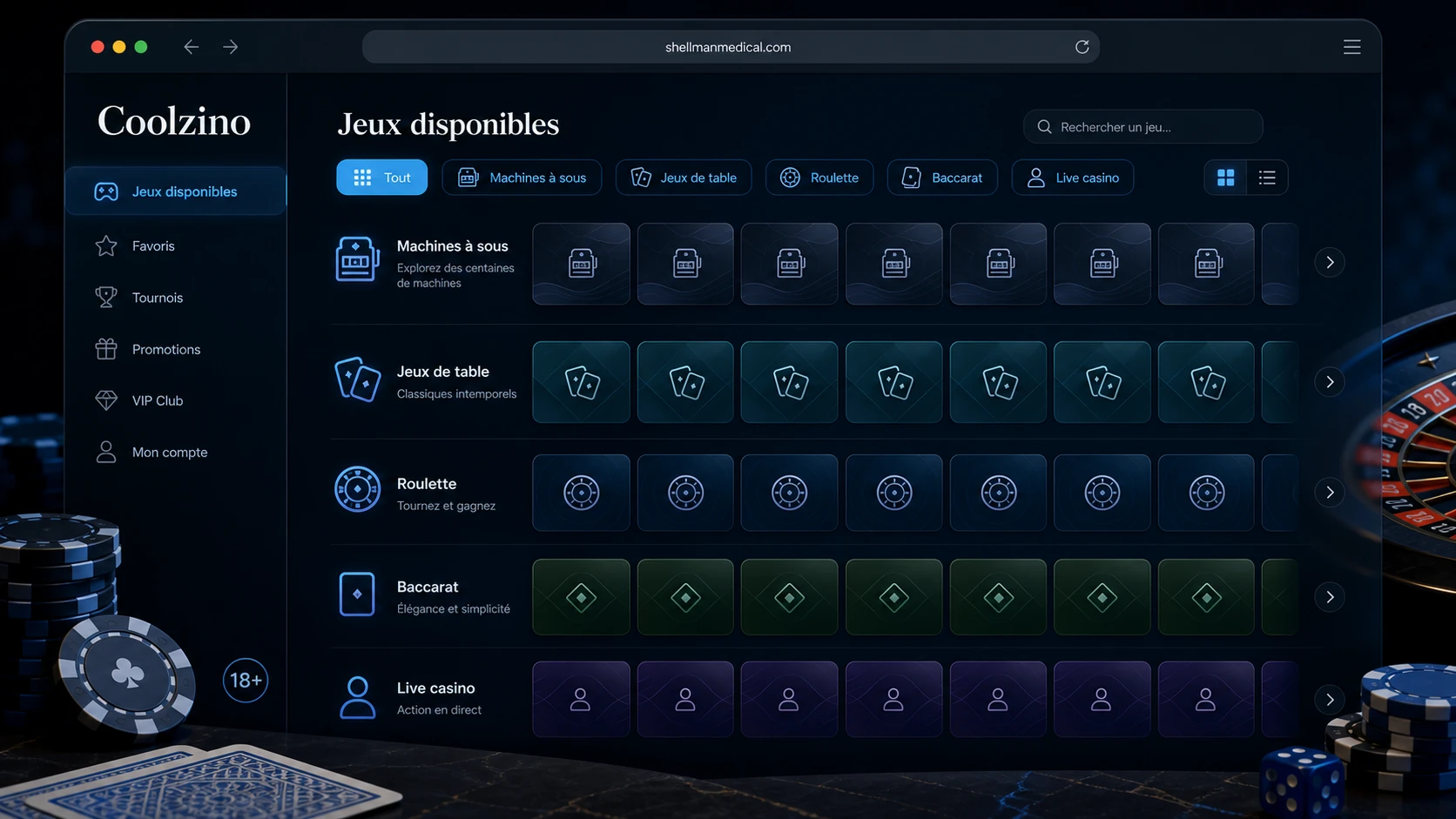Screen dimensions: 1456x819
Task: Open Mon compte user icon
Action: [106, 452]
